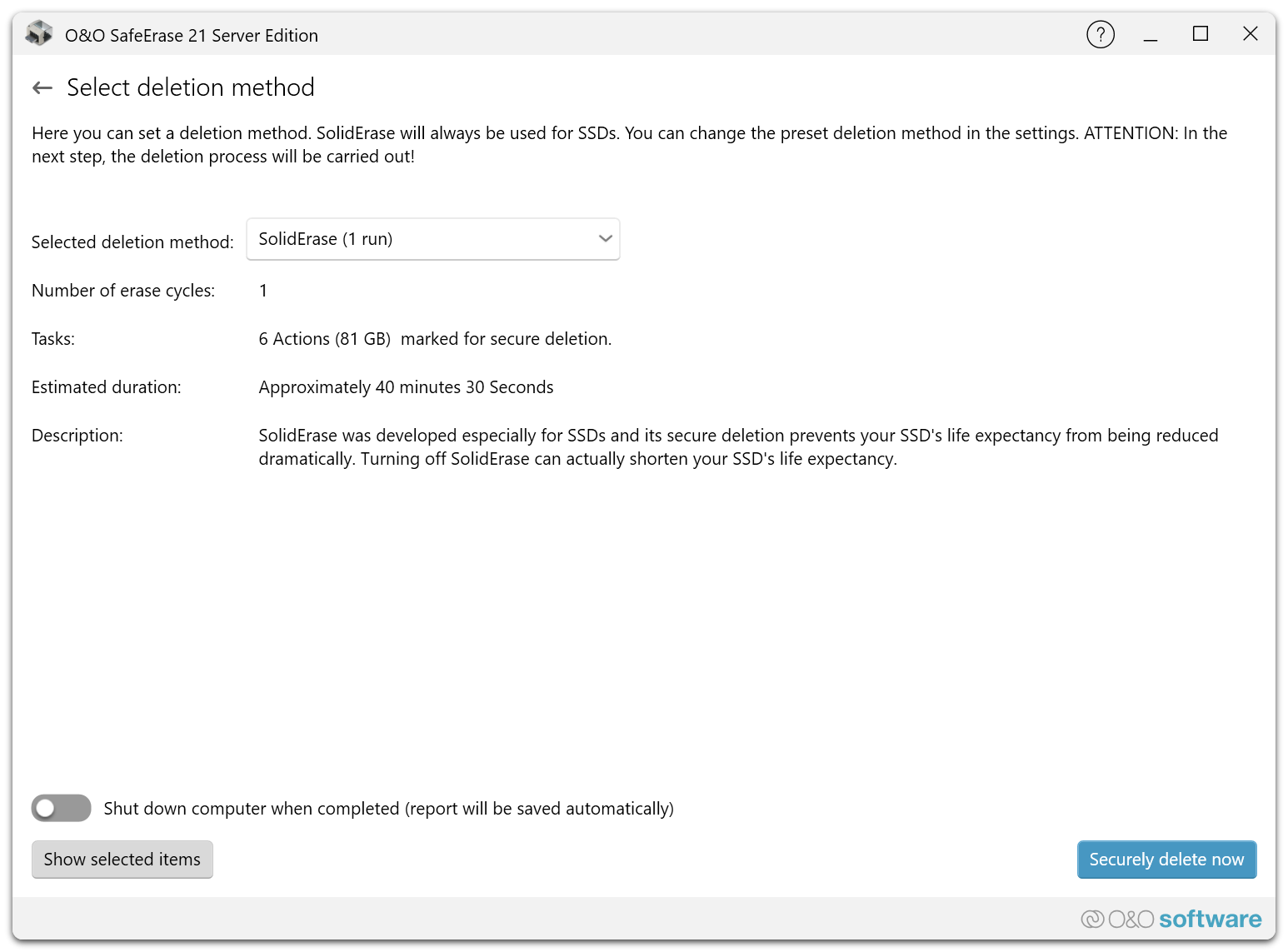Click '6 Actions (81 GB)' tasks text

(x=325, y=339)
